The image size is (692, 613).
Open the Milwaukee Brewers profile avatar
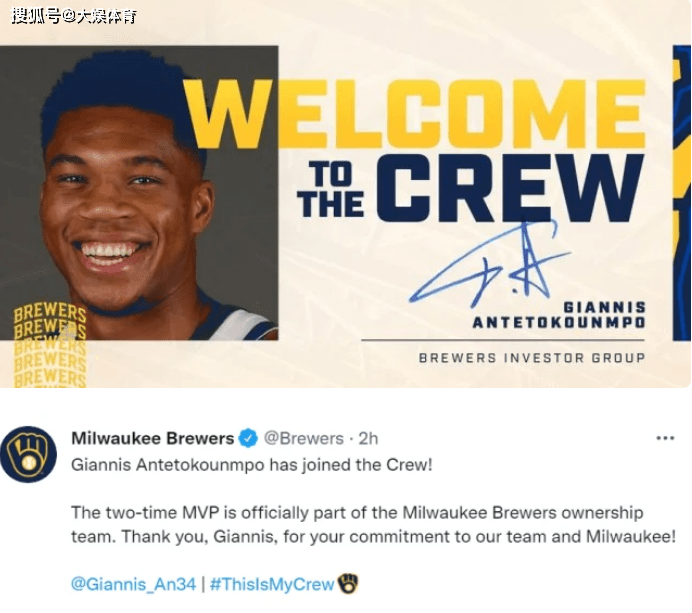click(x=29, y=454)
